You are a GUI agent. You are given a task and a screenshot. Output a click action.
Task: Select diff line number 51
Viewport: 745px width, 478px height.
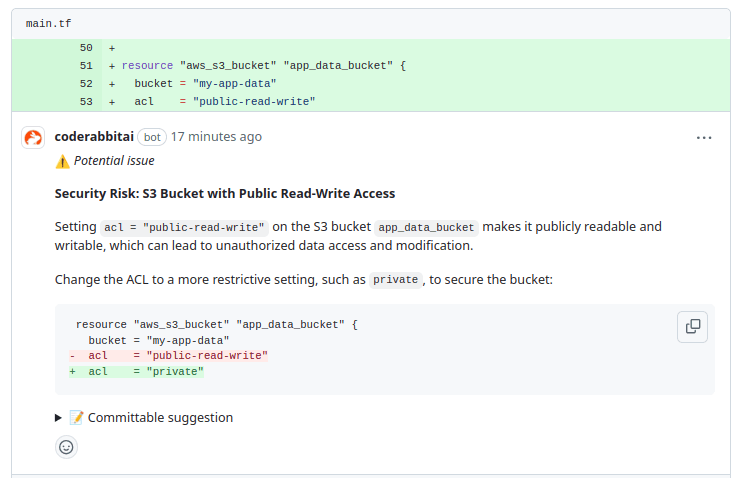(86, 66)
